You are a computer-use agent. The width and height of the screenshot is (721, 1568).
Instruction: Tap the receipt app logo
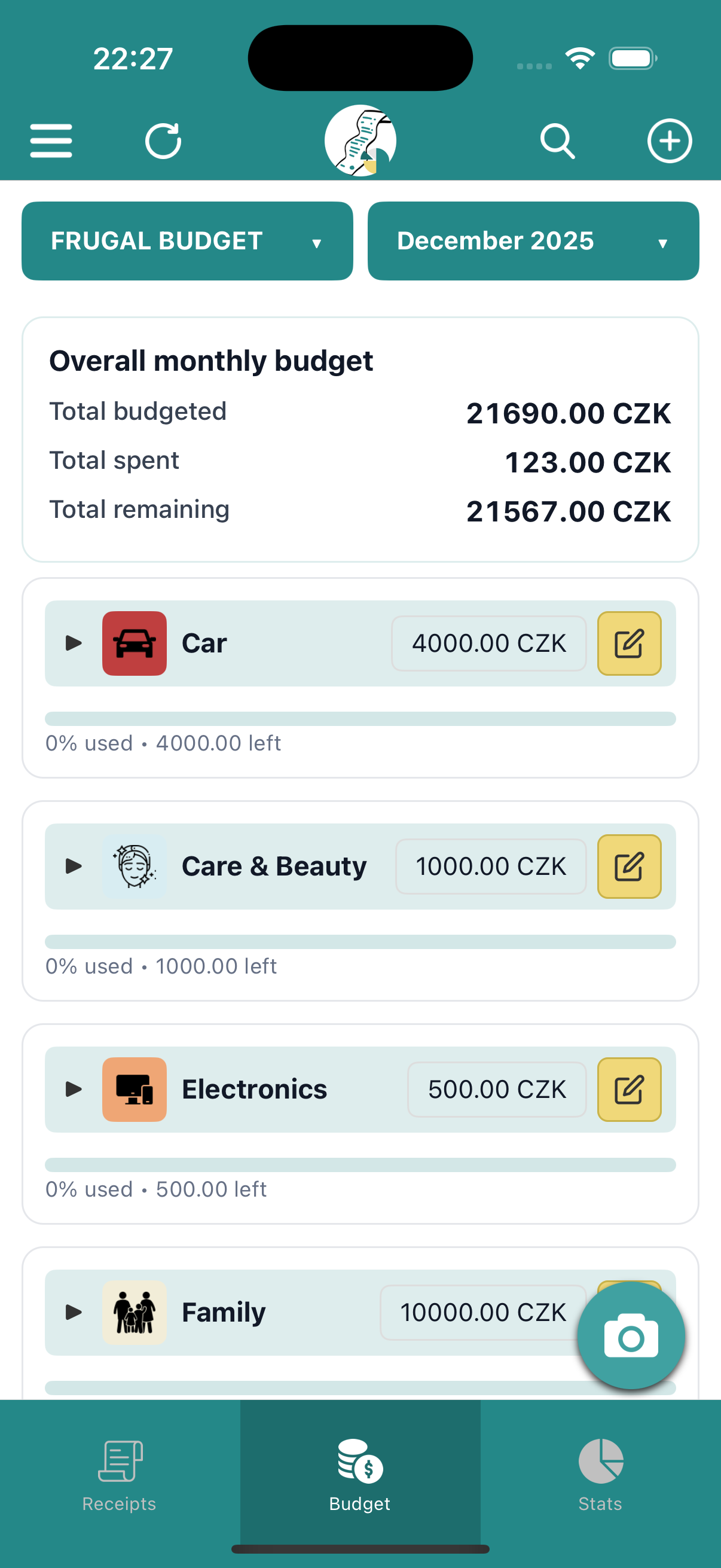pyautogui.click(x=360, y=141)
